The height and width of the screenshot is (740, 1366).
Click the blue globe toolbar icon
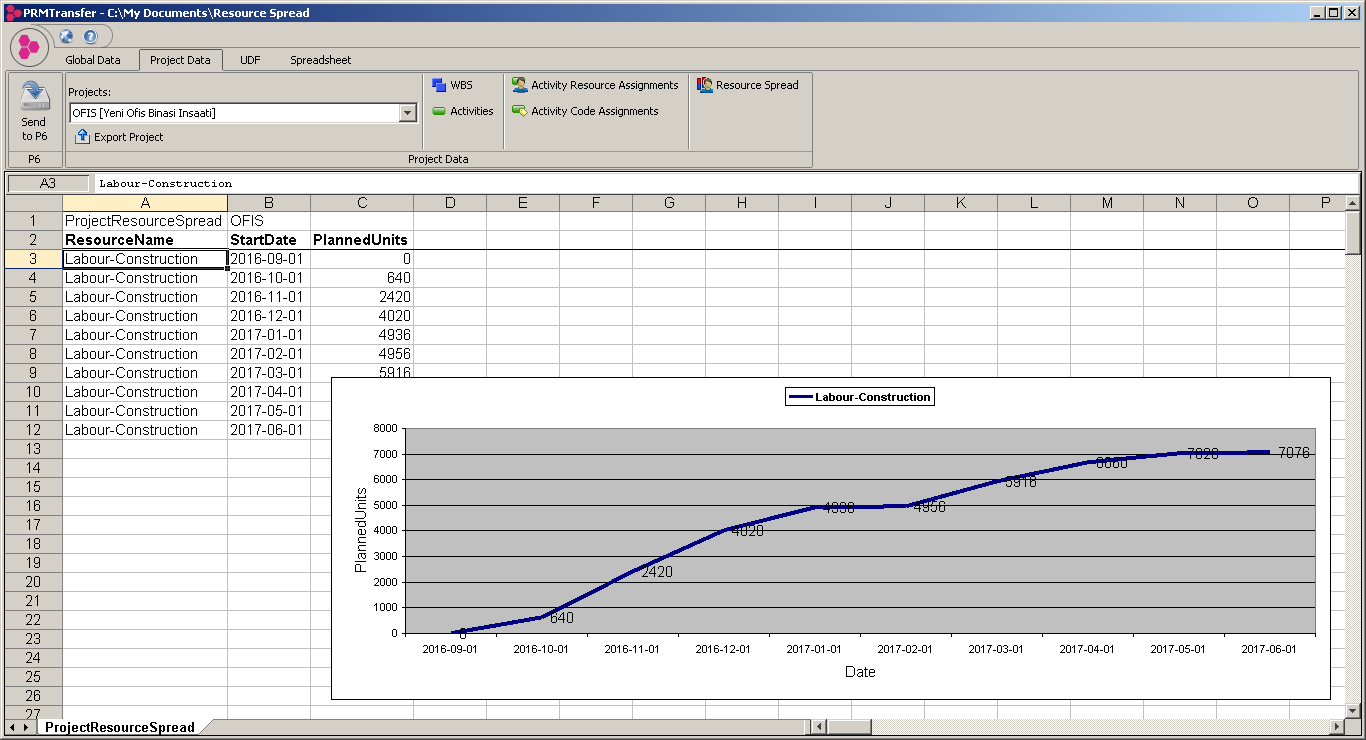coord(66,36)
